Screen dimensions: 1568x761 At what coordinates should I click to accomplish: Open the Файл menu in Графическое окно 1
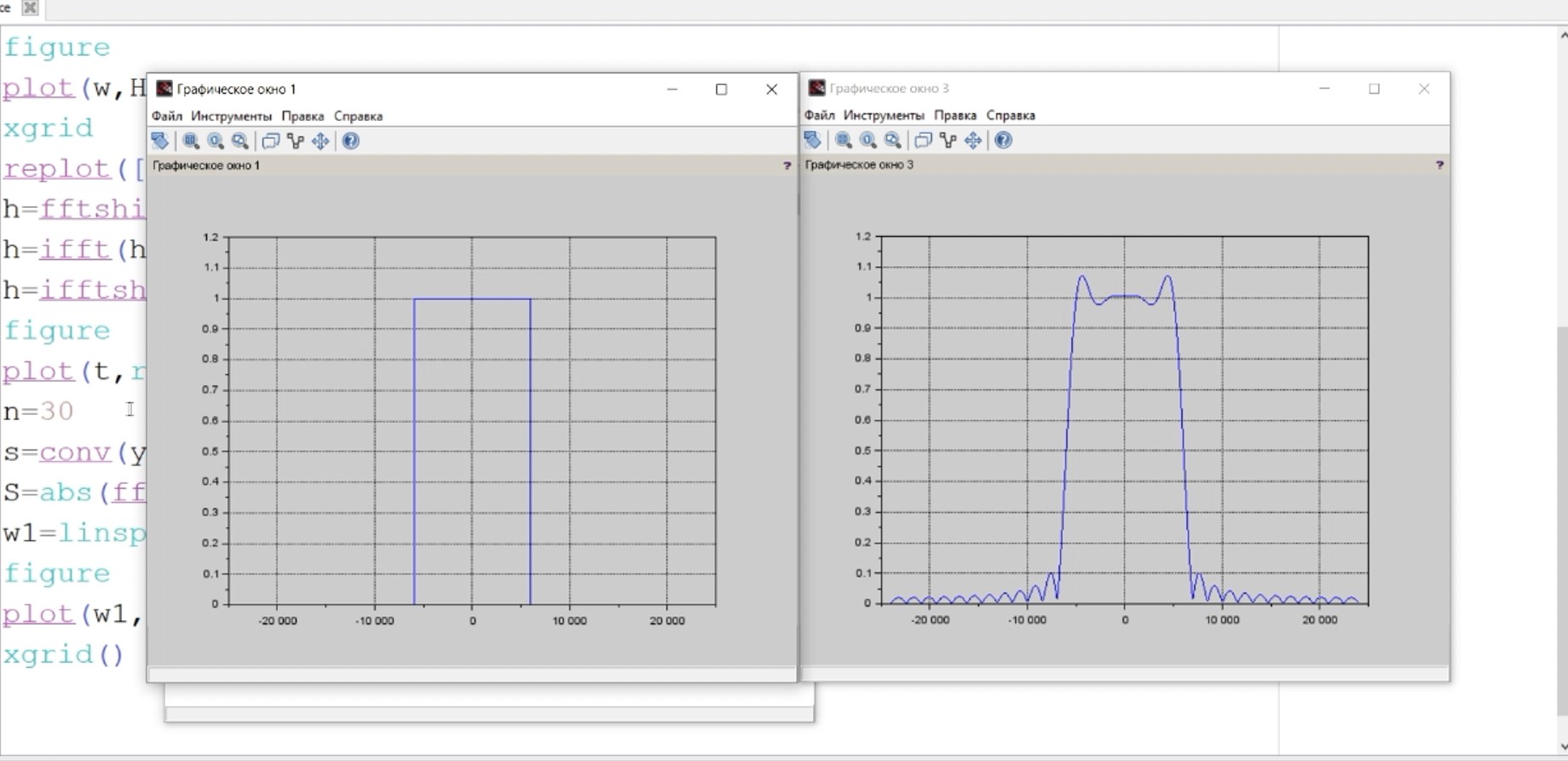tap(167, 116)
